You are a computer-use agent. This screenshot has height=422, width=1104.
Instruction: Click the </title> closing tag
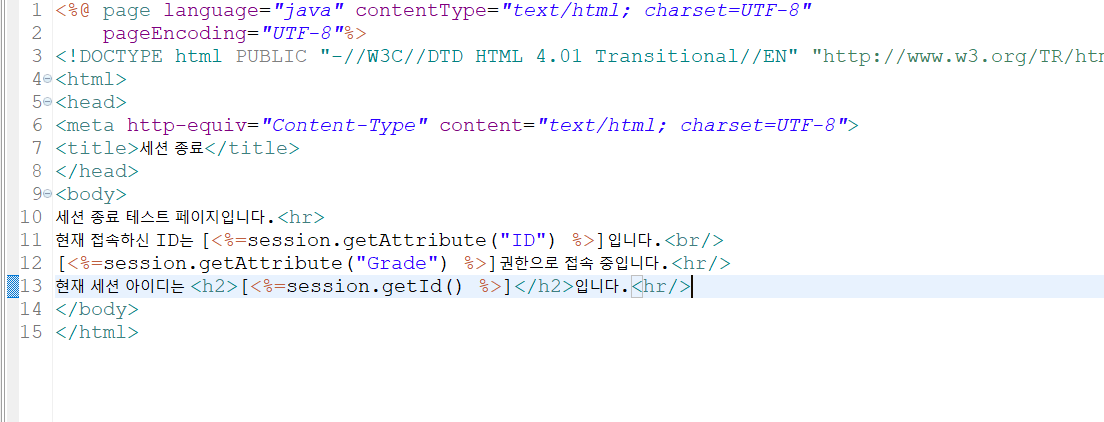click(251, 149)
